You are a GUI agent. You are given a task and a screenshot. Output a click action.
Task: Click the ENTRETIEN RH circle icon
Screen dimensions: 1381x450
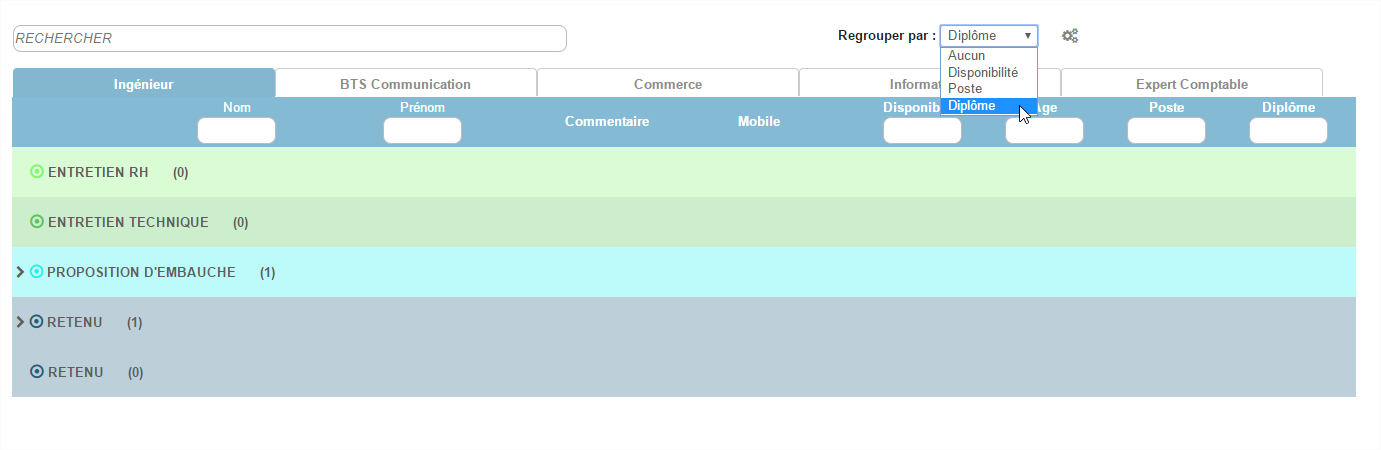click(x=37, y=172)
